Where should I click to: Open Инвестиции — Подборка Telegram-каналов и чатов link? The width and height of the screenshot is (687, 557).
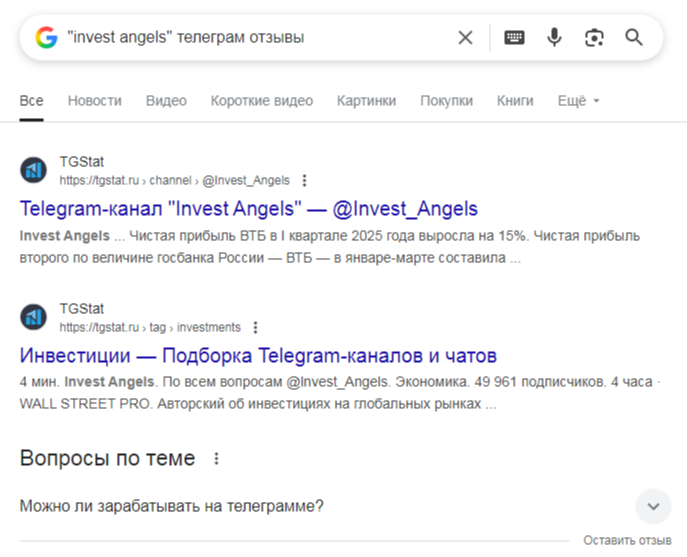pyautogui.click(x=258, y=355)
